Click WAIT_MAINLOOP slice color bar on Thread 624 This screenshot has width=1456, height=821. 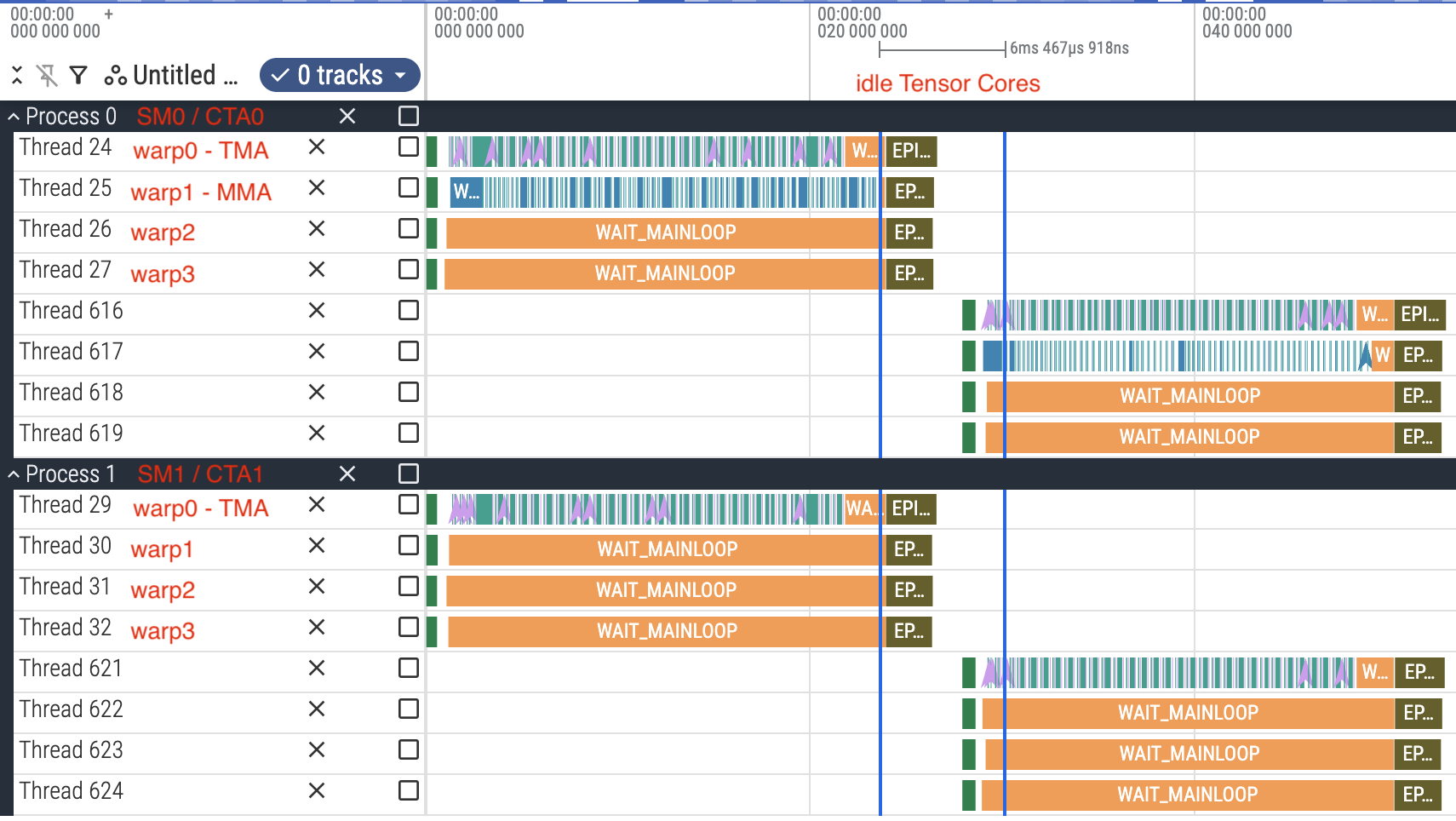pos(1187,795)
